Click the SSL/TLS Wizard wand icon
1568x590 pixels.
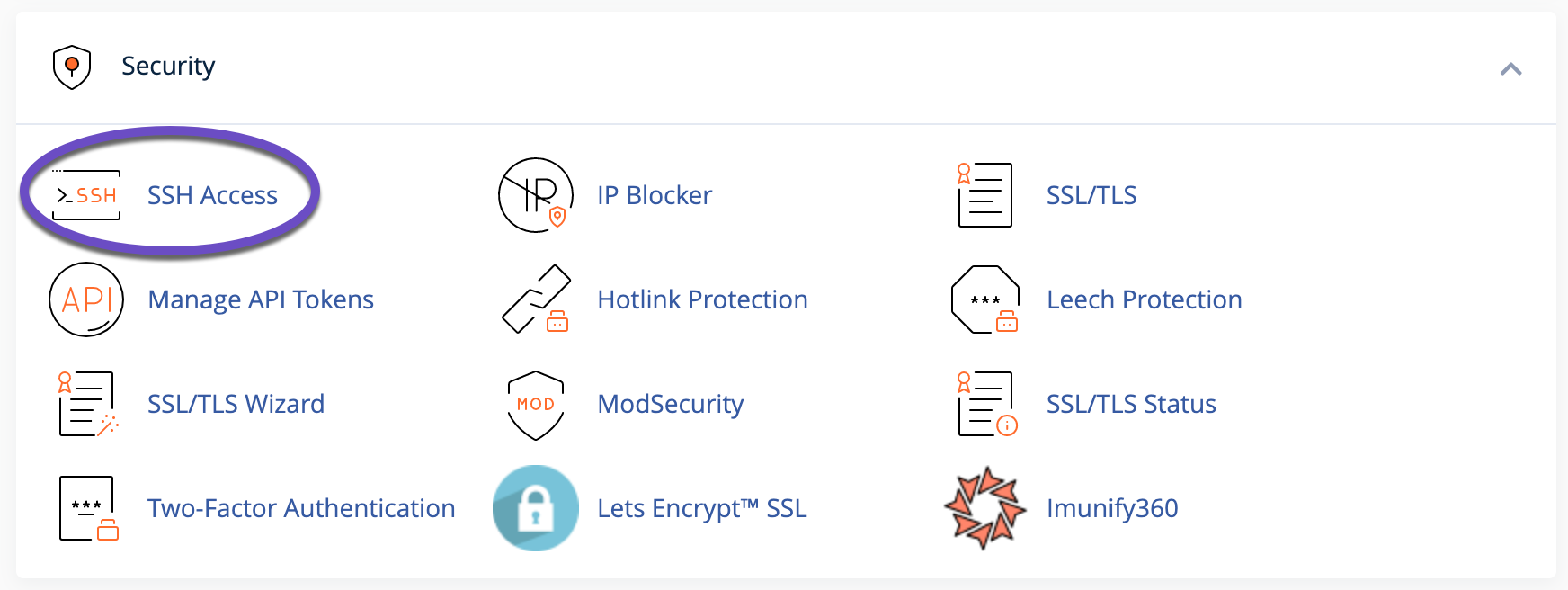coord(85,404)
